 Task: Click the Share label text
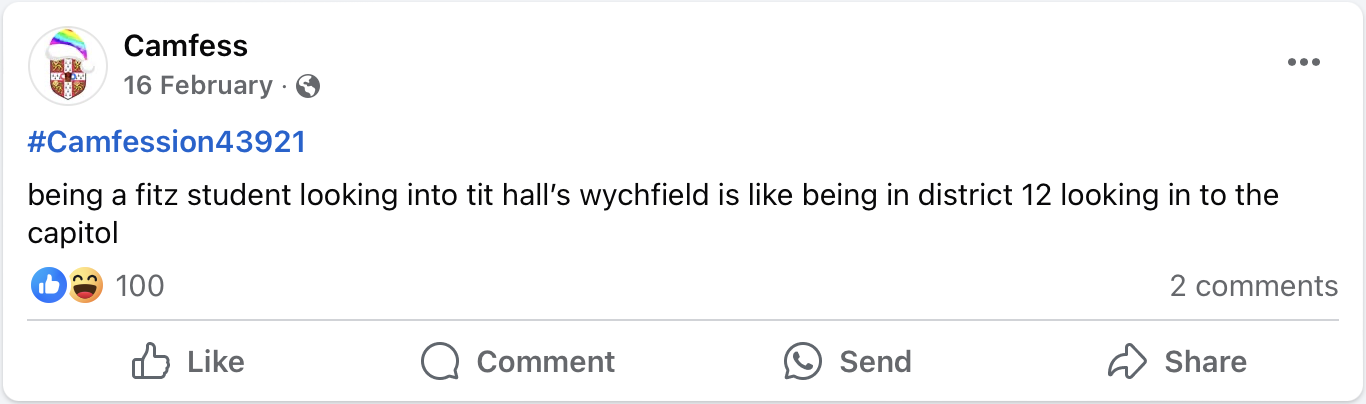coord(1205,361)
